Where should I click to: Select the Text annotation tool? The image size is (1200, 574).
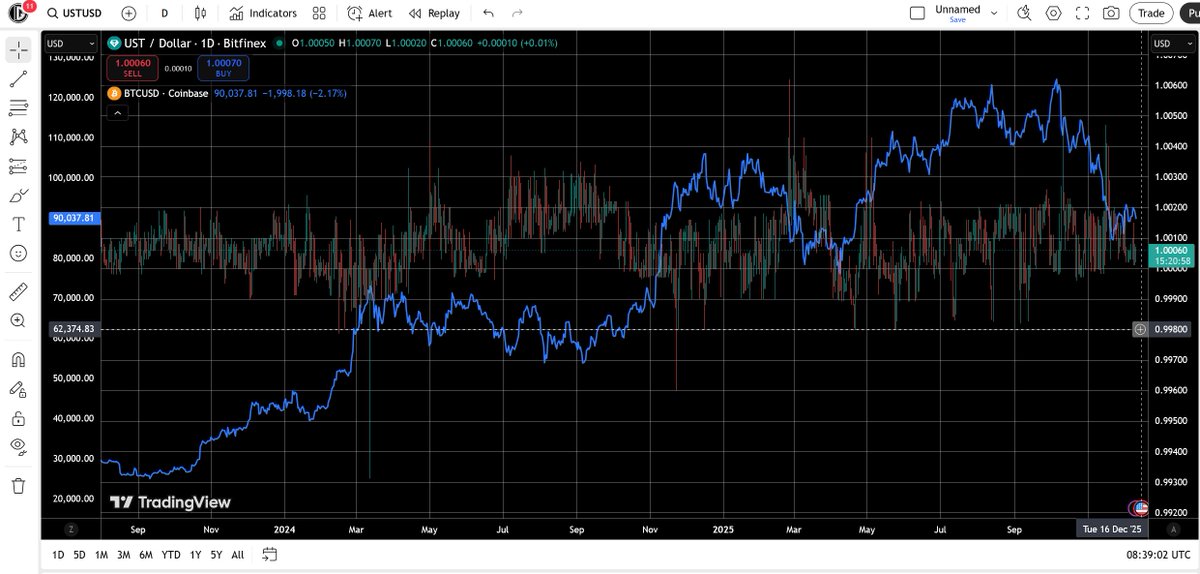(18, 224)
